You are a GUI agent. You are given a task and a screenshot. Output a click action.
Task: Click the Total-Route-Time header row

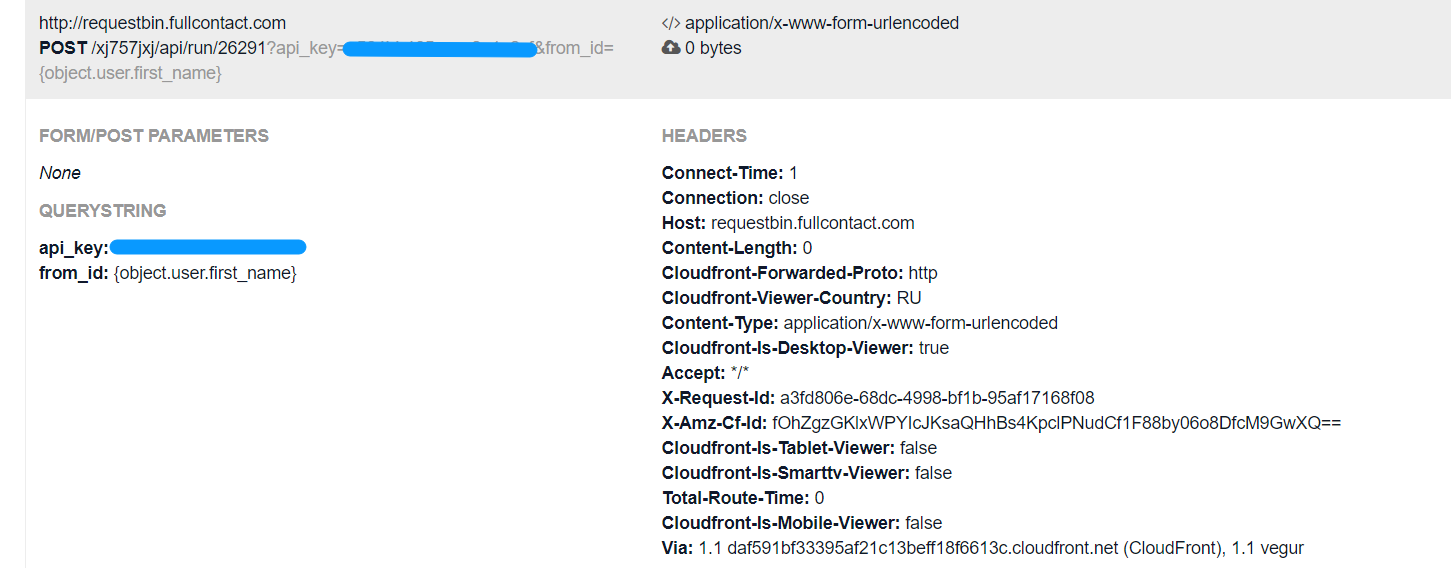pyautogui.click(x=742, y=498)
